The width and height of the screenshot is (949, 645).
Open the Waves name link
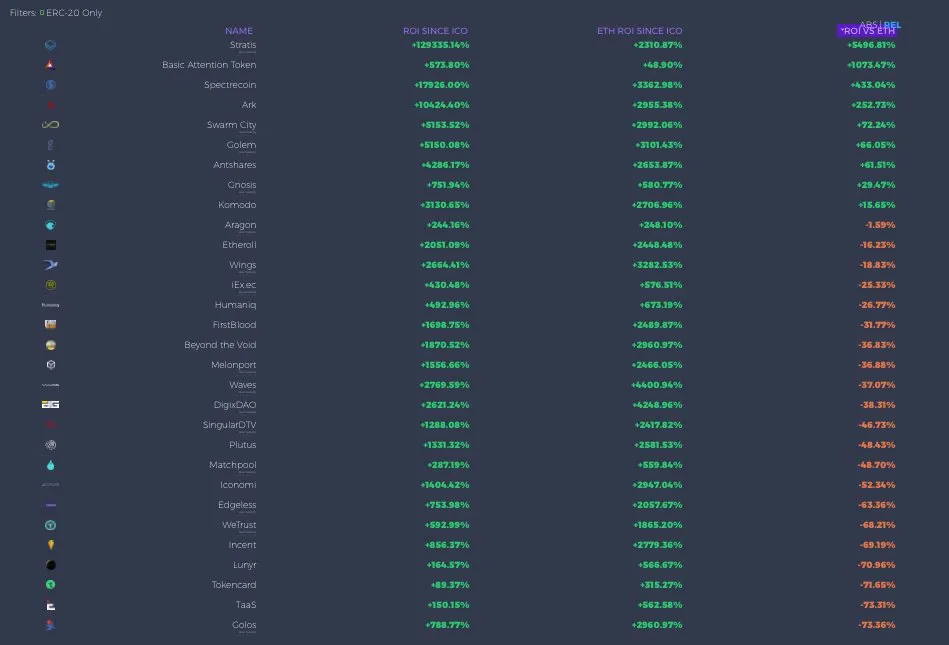coord(243,385)
